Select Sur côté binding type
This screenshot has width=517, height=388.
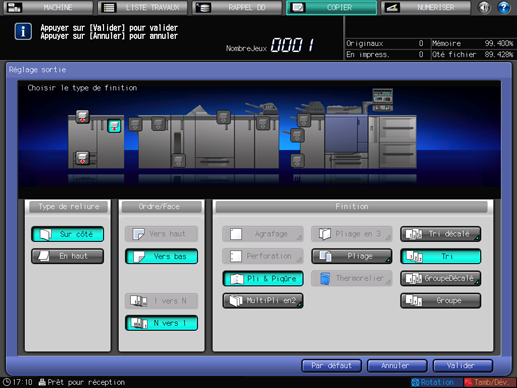point(68,234)
